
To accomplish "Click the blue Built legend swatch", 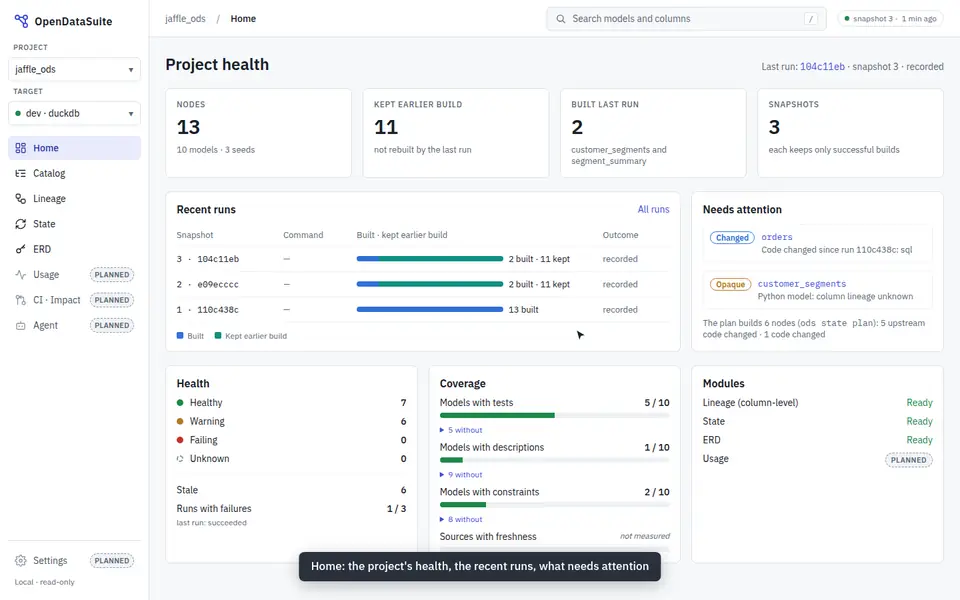I will coord(180,336).
